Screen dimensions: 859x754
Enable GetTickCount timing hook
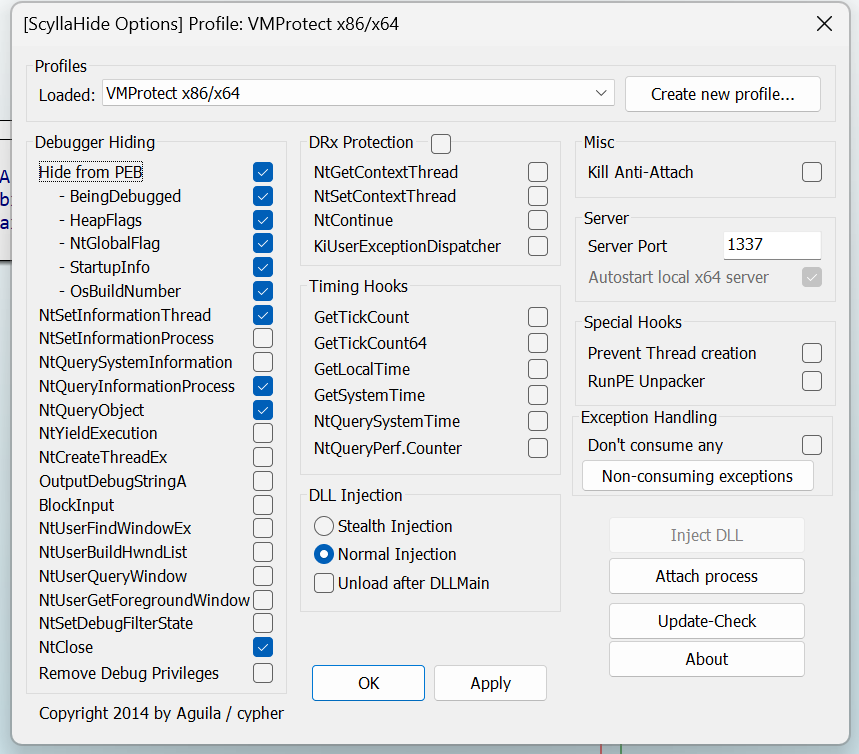[538, 317]
